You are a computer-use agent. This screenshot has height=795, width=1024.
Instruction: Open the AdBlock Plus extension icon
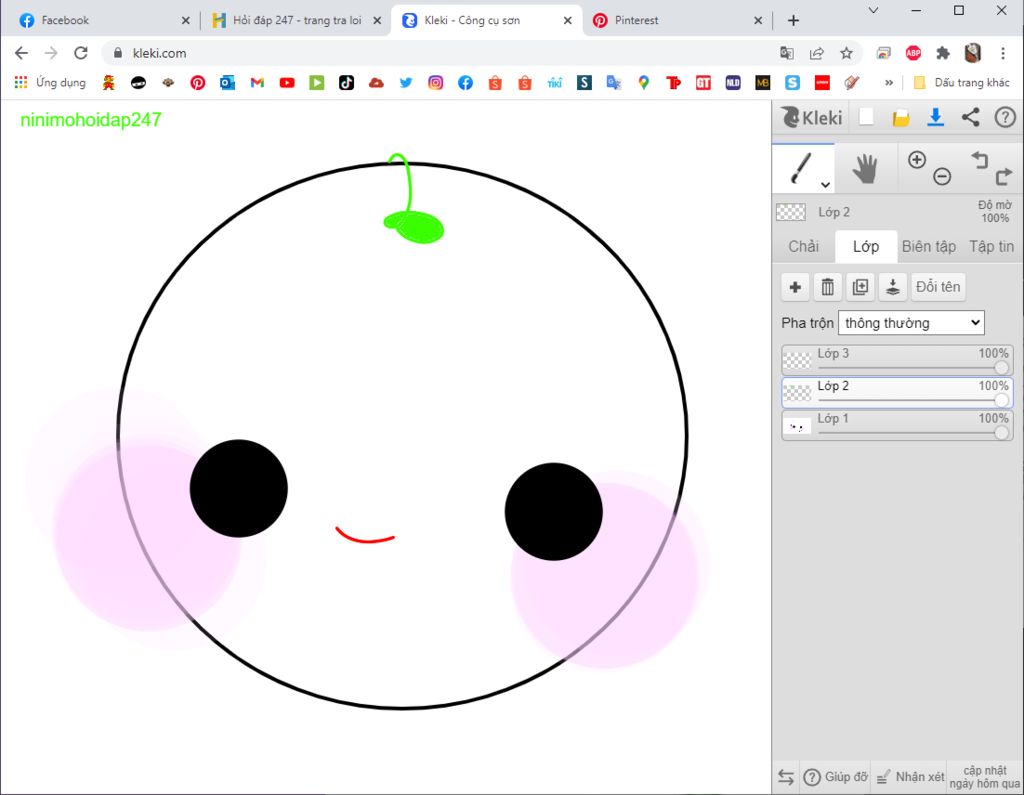(913, 53)
